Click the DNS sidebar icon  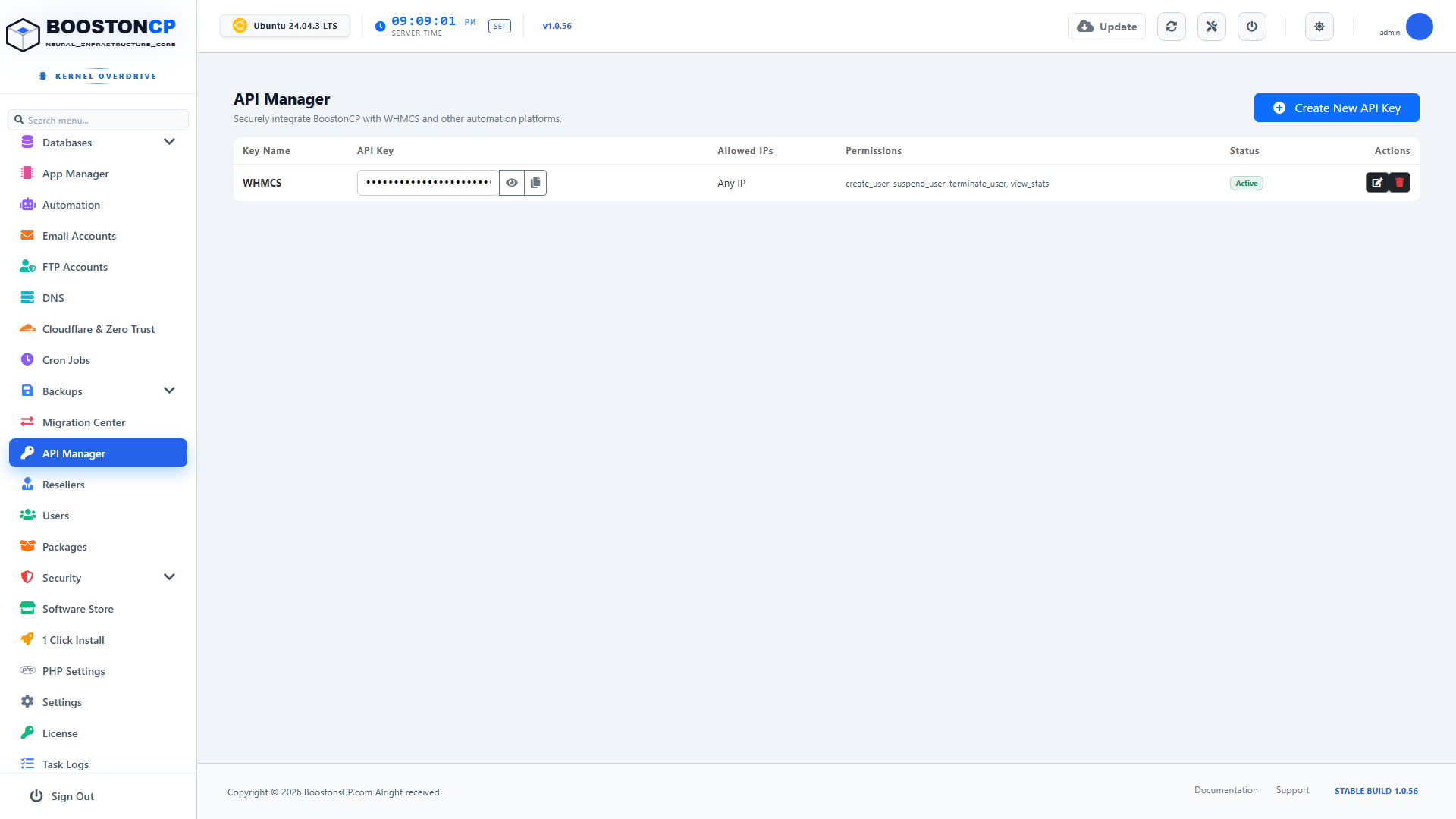coord(27,297)
